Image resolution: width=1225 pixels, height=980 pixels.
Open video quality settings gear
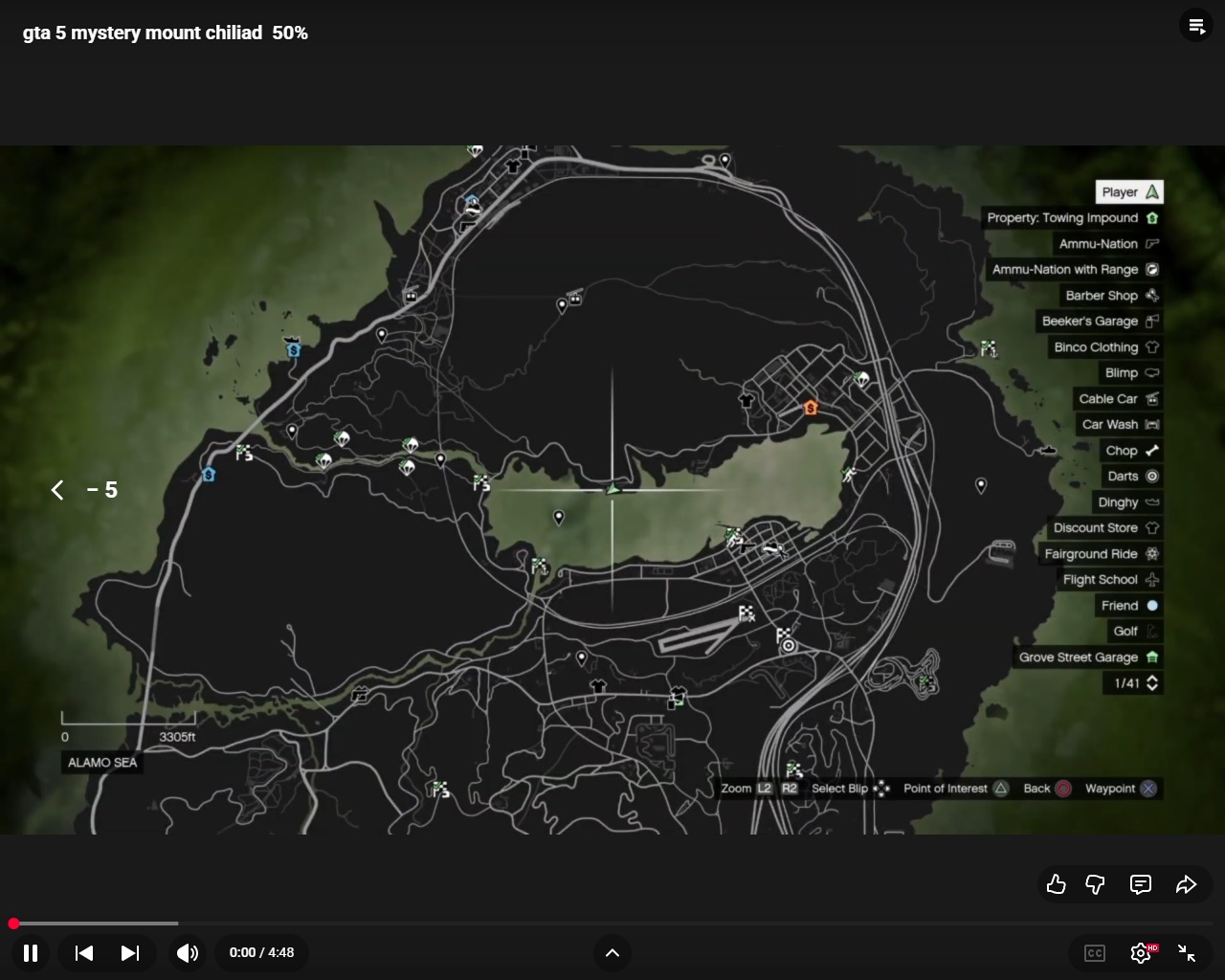[1141, 952]
